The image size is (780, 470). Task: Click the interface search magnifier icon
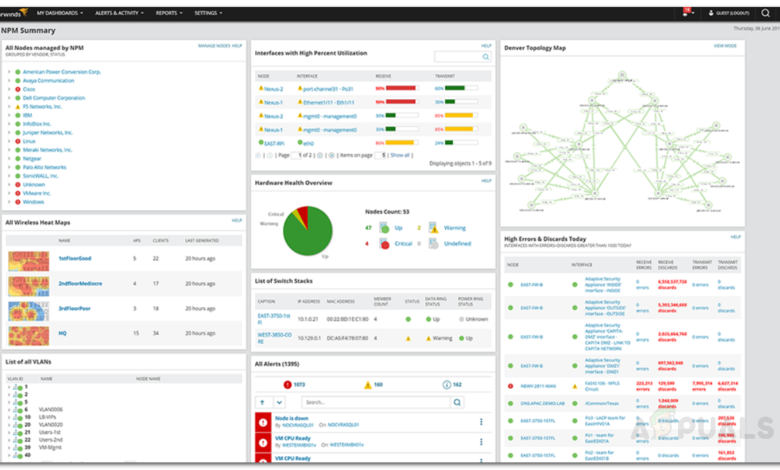[x=486, y=57]
